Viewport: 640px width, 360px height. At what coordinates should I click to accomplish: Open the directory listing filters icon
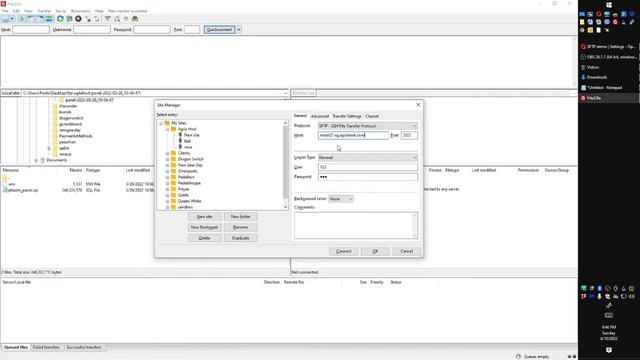point(108,19)
